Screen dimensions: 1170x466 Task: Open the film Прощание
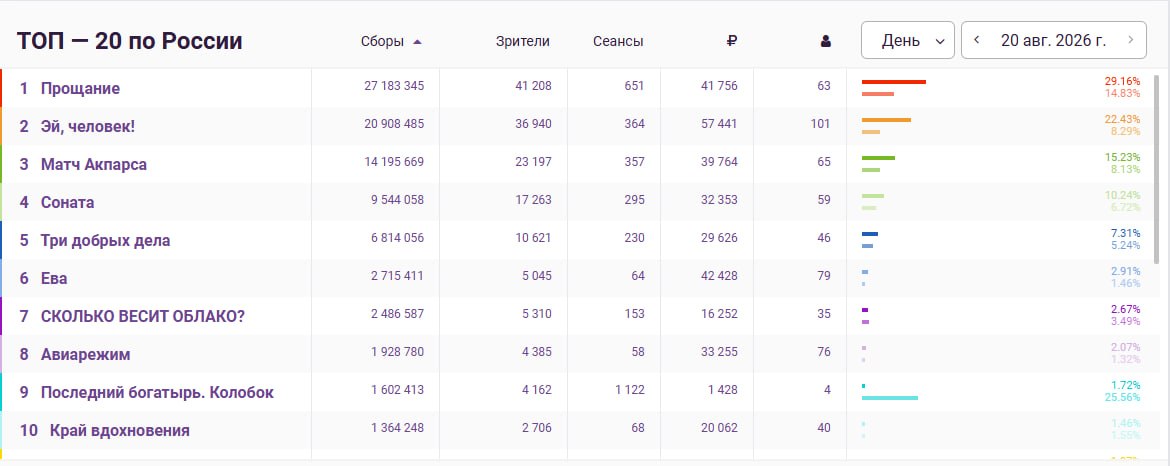[80, 89]
